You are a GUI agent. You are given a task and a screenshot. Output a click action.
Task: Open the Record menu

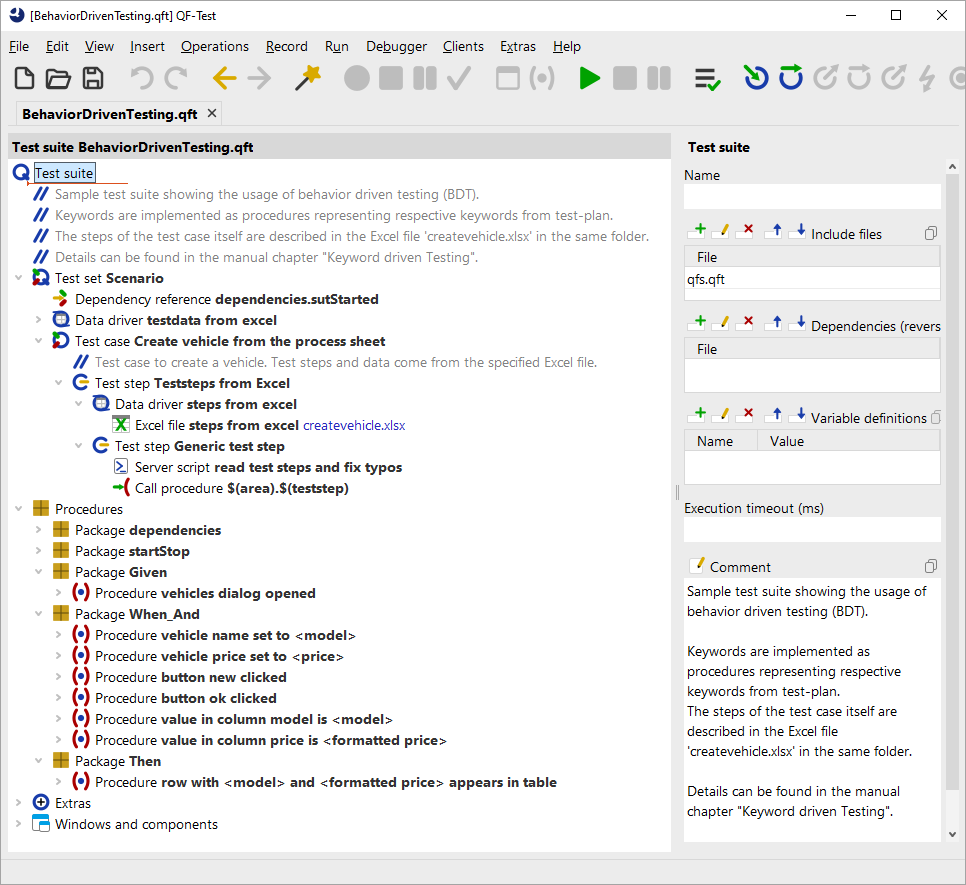(286, 46)
